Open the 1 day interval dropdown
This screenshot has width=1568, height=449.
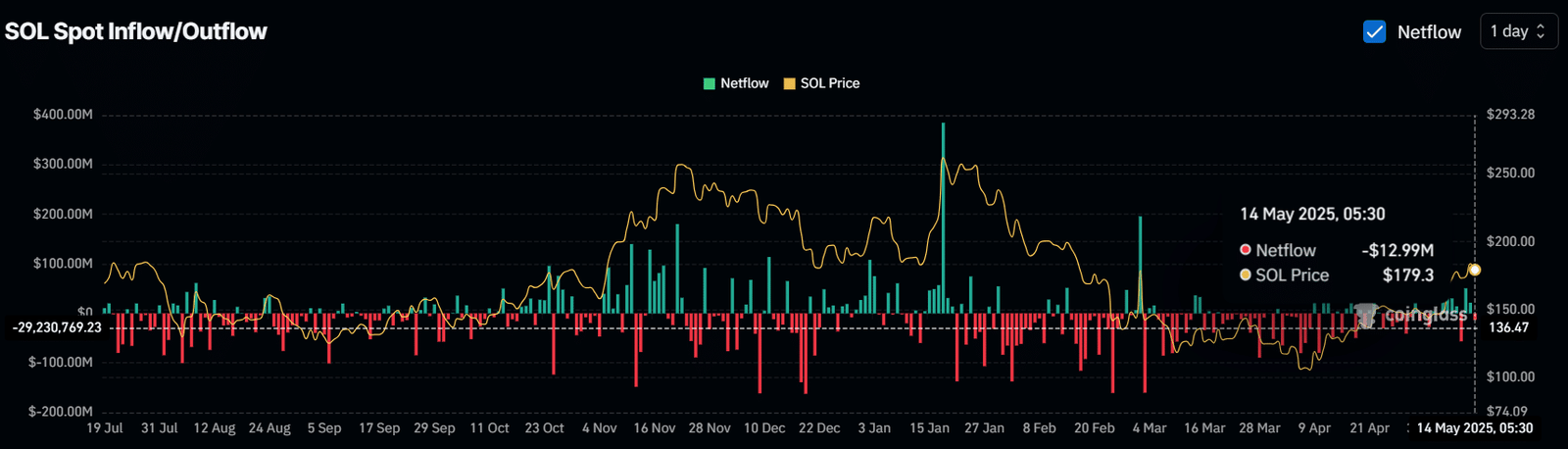coord(1518,31)
